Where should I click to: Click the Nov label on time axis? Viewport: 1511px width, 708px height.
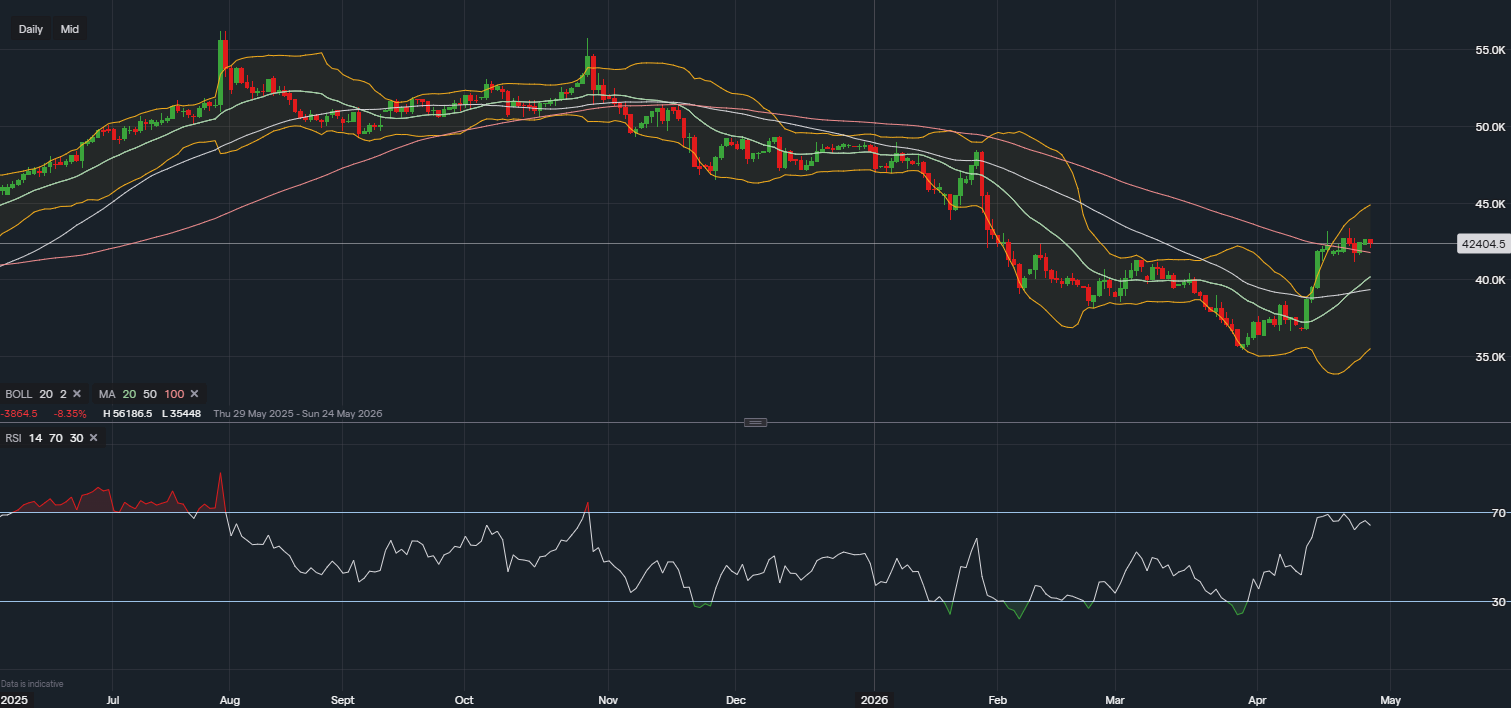(x=606, y=699)
